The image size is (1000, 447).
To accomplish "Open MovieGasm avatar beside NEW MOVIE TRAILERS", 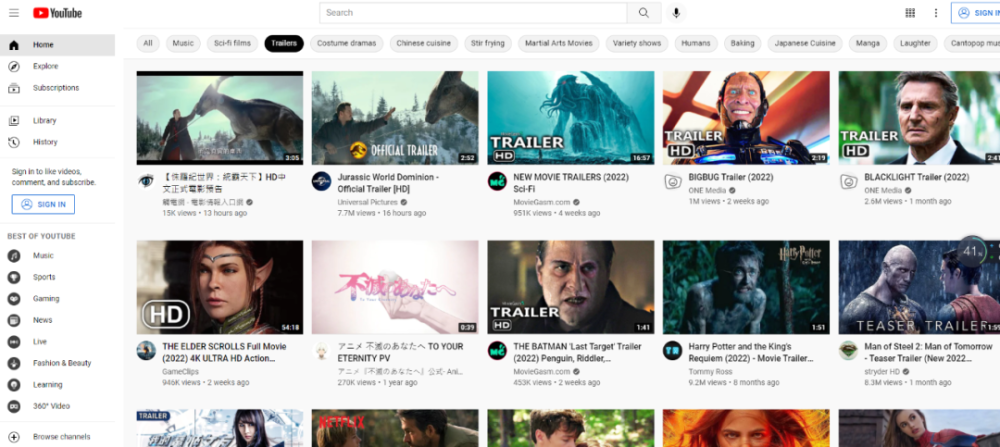I will [497, 181].
